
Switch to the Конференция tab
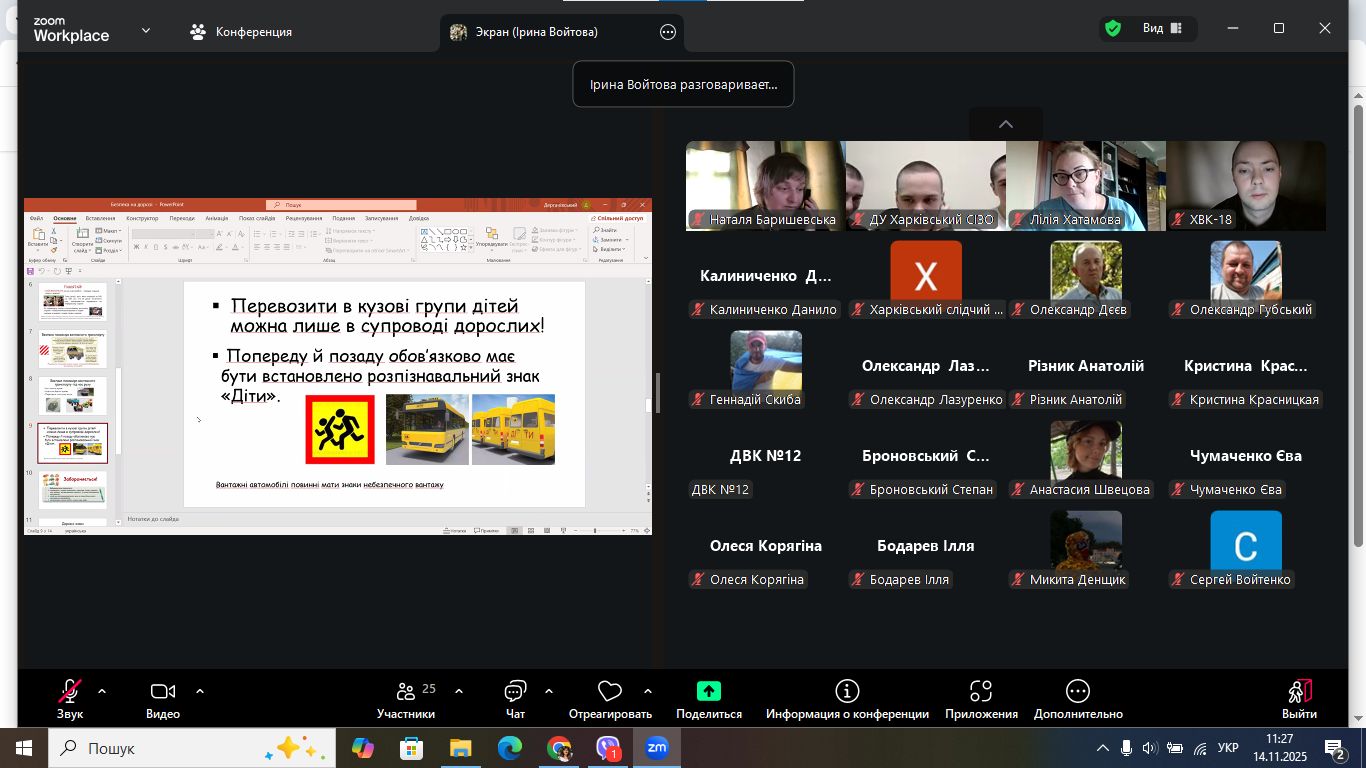point(241,32)
